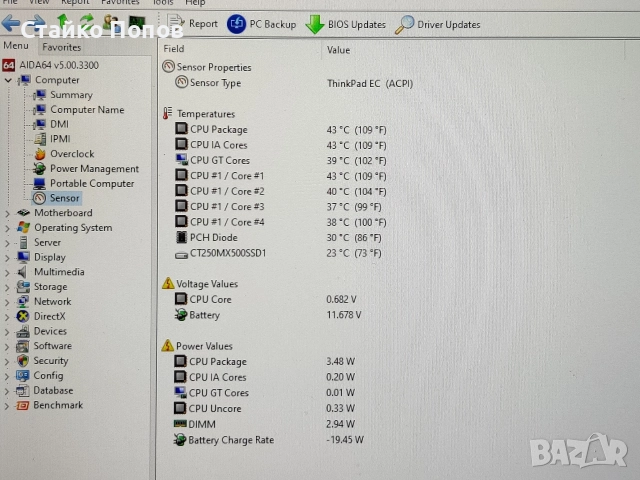Viewport: 640px width, 480px height.
Task: Click the Operating System Windows flag icon
Action: pos(23,227)
